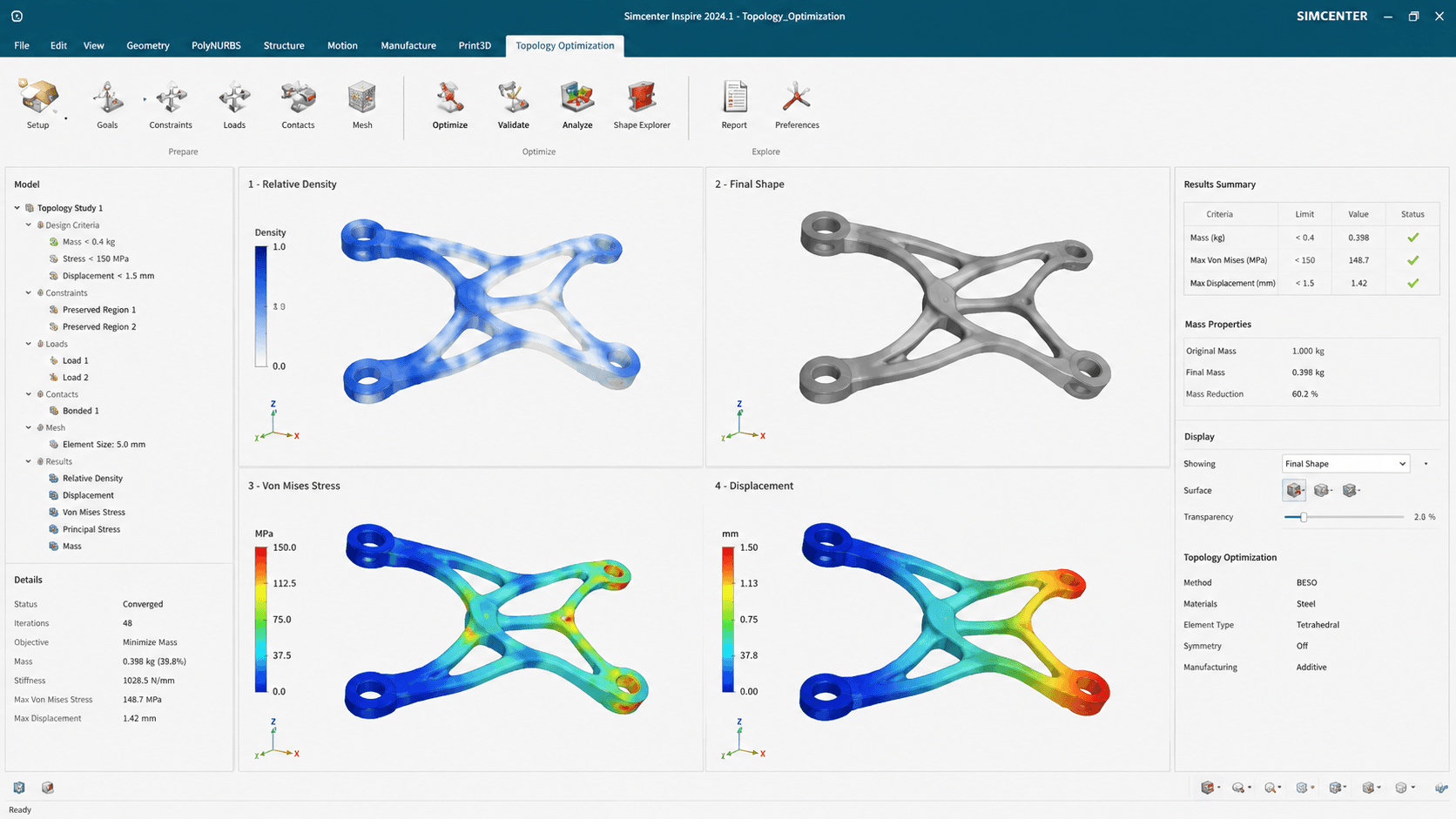The width and height of the screenshot is (1456, 819).
Task: Open the File menu
Action: 22,45
